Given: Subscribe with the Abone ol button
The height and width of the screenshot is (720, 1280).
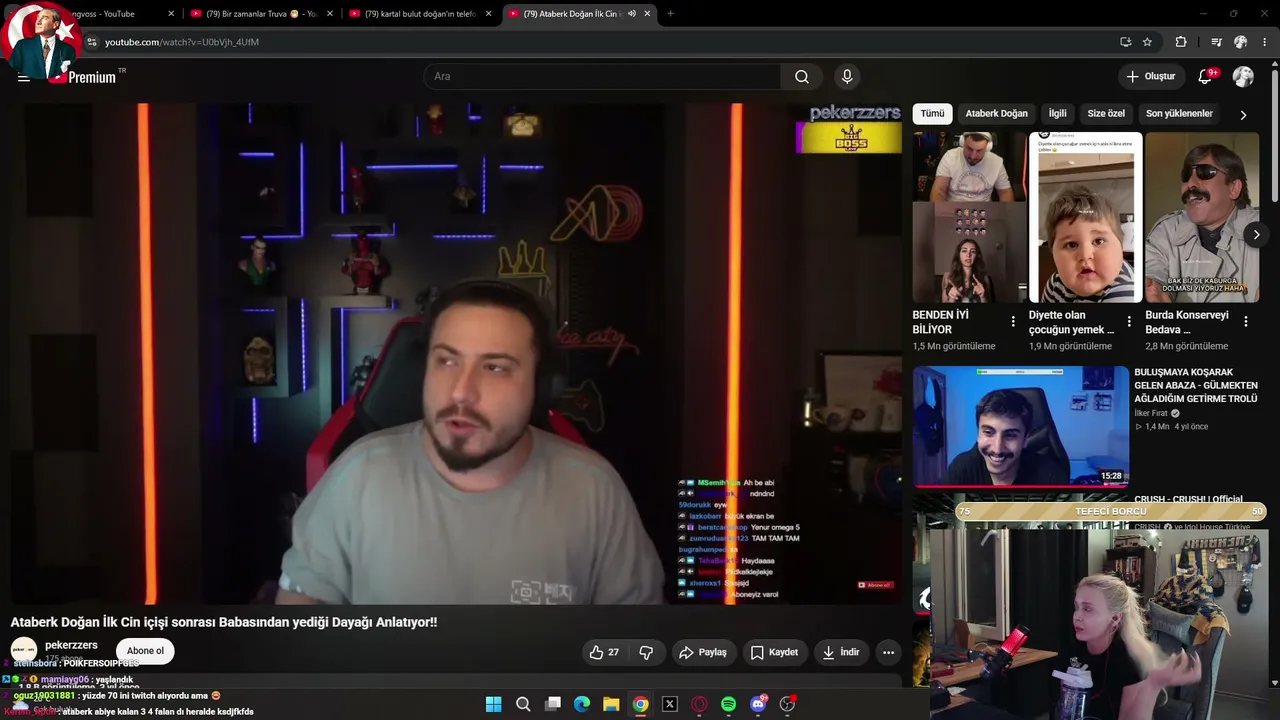Looking at the screenshot, I should [145, 651].
